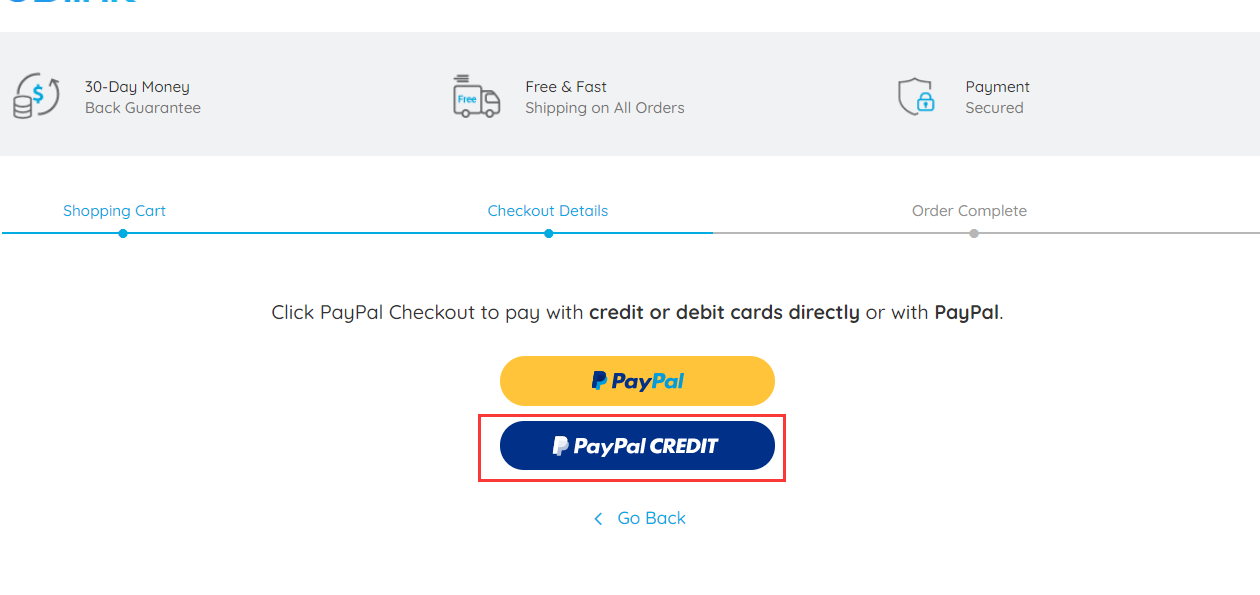Click the PayPal logo on yellow button
Viewport: 1260px width, 595px height.
coord(637,381)
